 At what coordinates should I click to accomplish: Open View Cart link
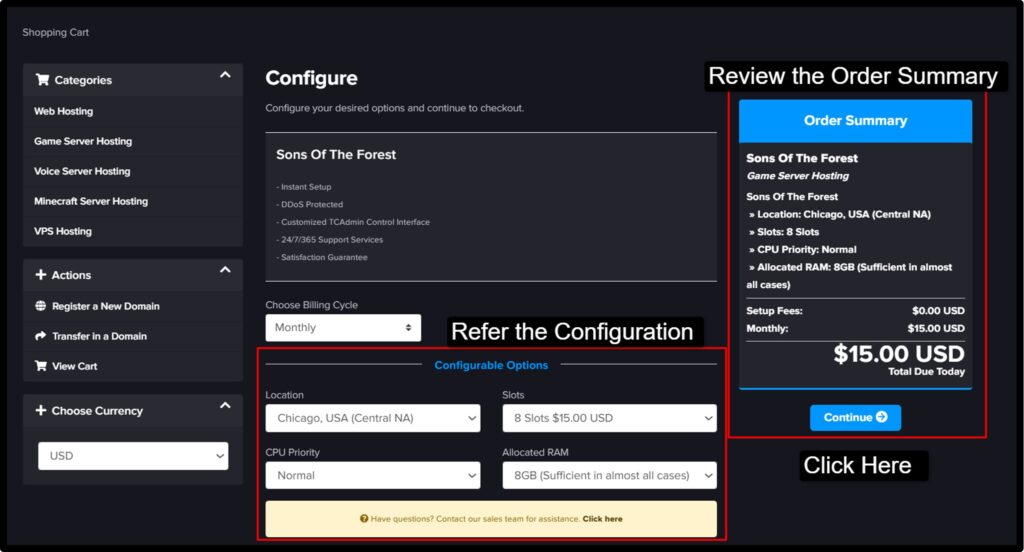coord(74,366)
